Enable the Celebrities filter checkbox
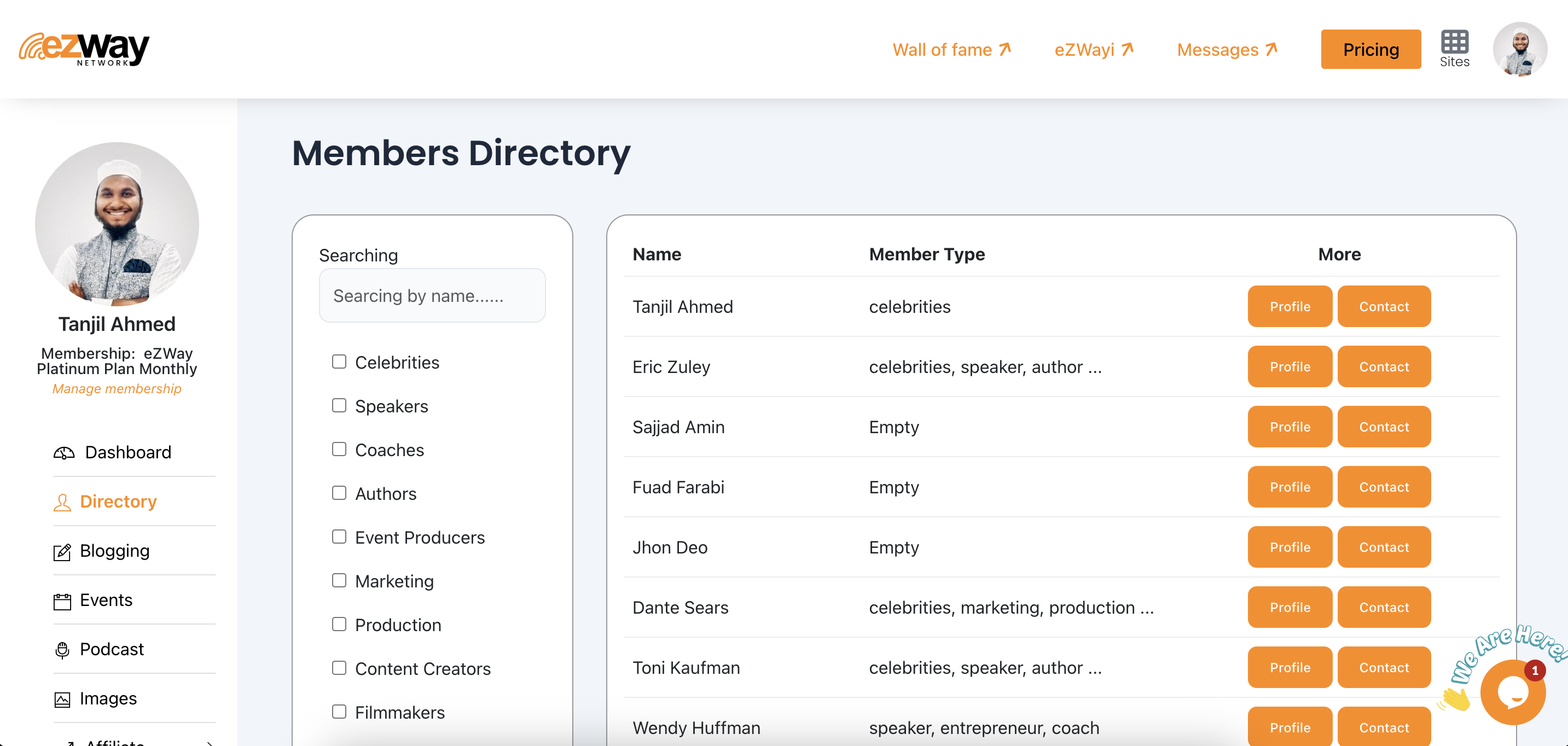Image resolution: width=1568 pixels, height=746 pixels. click(x=339, y=362)
